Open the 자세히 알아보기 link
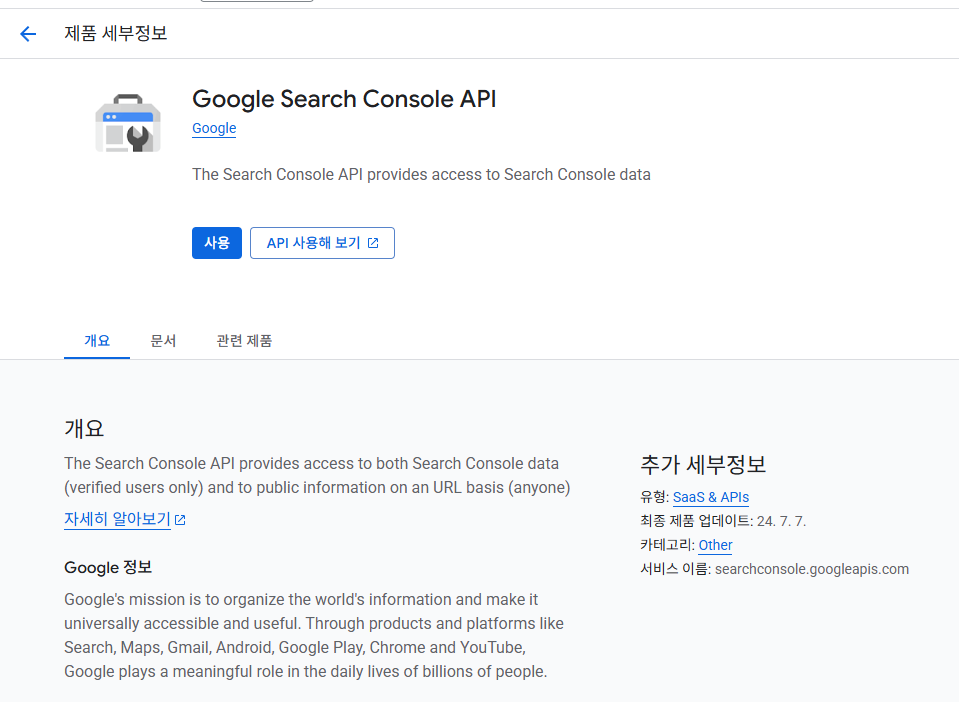 tap(117, 519)
